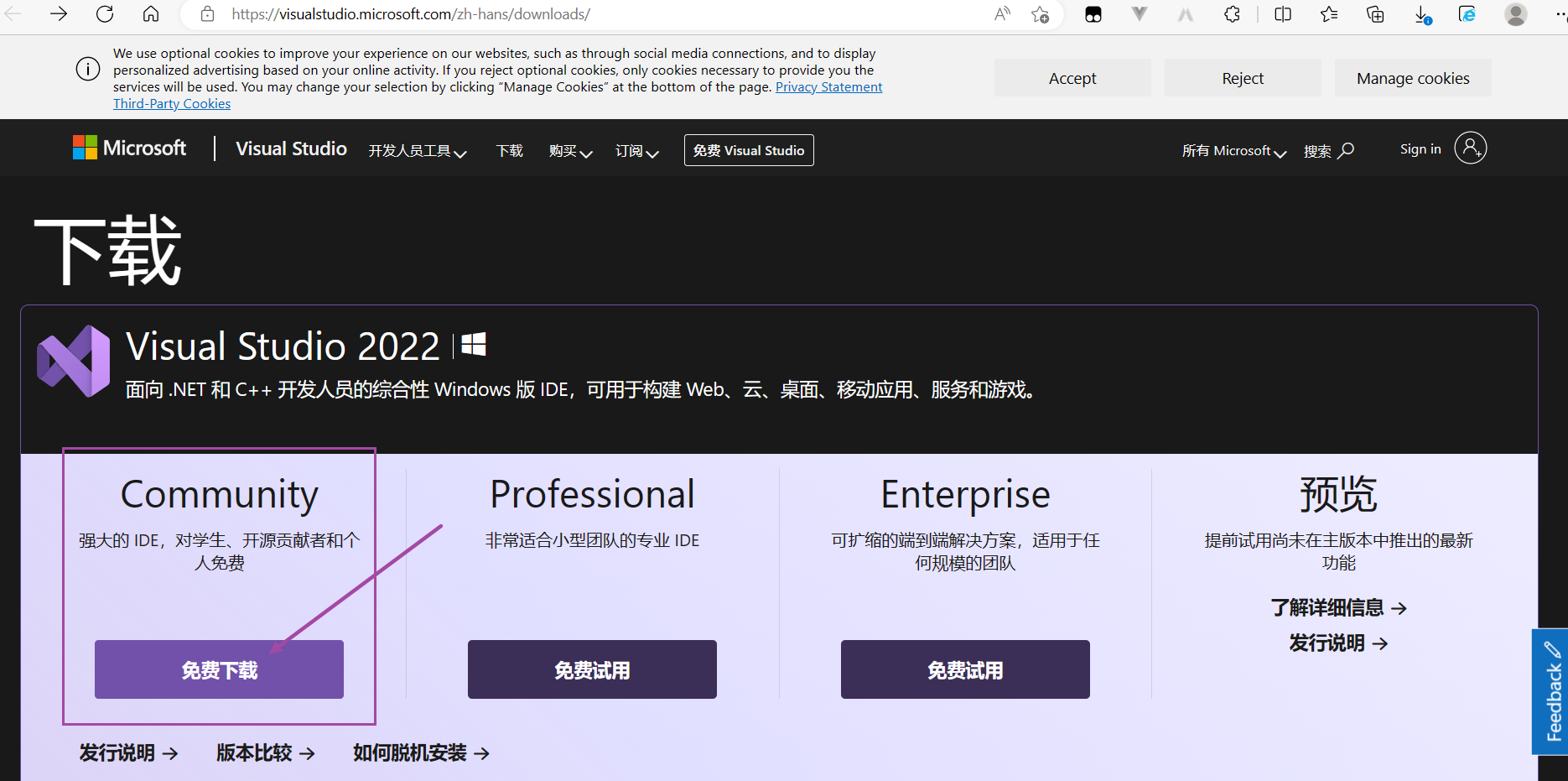This screenshot has width=1568, height=781.
Task: Click the Visual Studio 2022 logo
Action: [x=74, y=361]
